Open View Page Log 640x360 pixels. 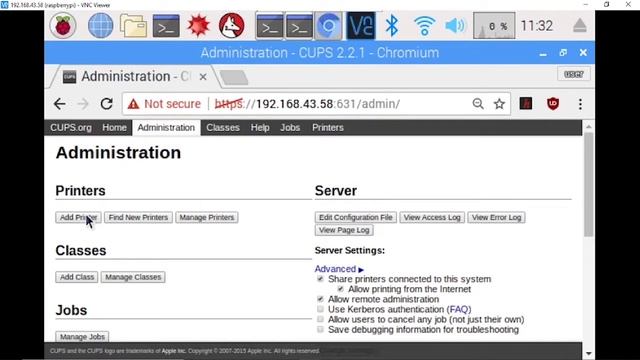click(344, 230)
